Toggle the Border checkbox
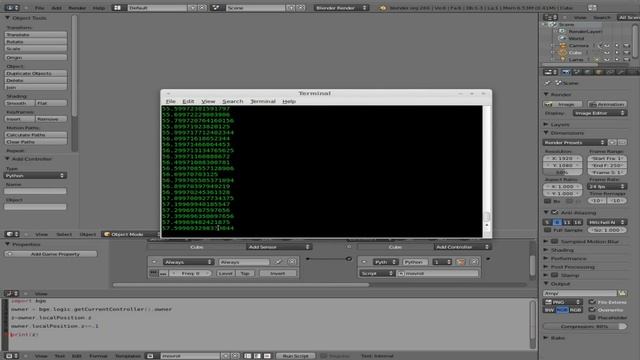Viewport: 640px width, 360px height. pos(548,201)
